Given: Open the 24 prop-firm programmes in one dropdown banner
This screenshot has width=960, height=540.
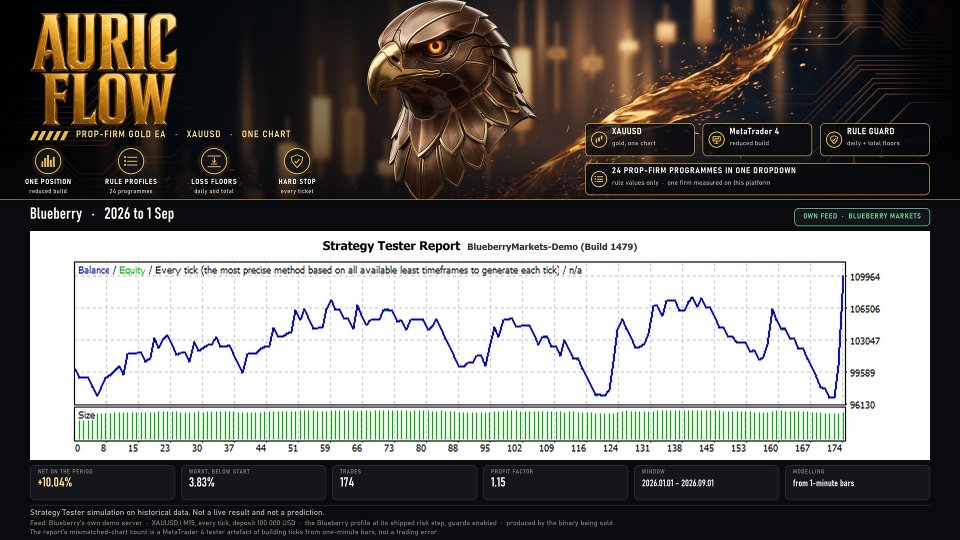Looking at the screenshot, I should click(757, 179).
